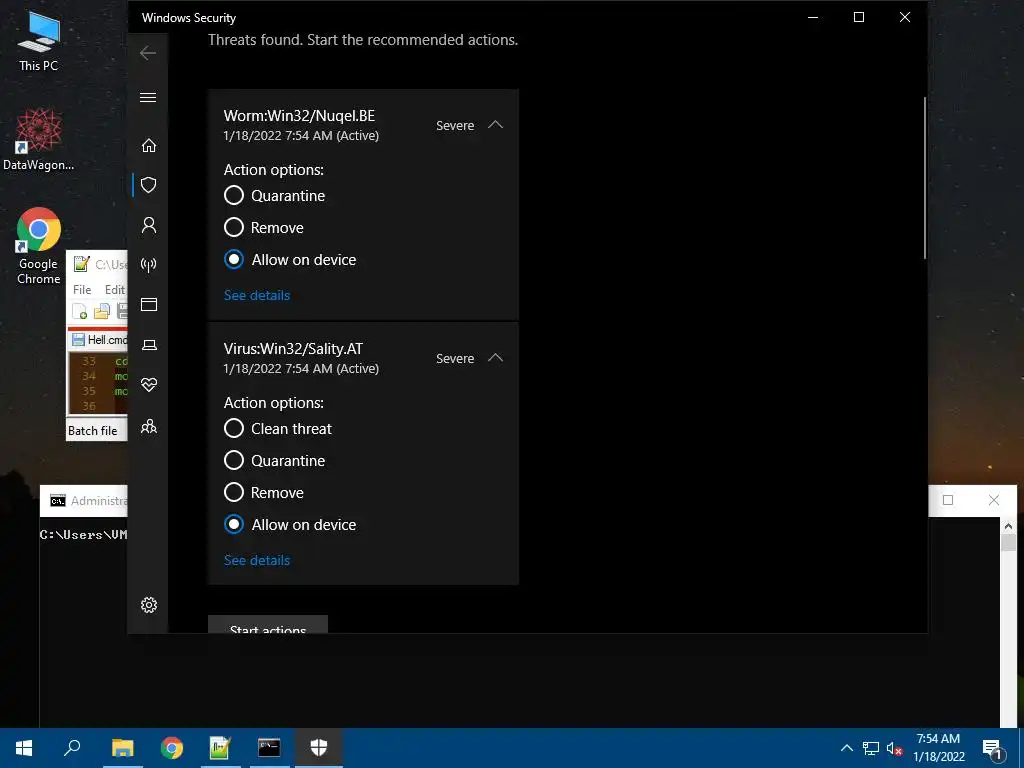The image size is (1024, 768).
Task: Click the Command Prompt scrollbar up arrow
Action: (x=1008, y=526)
